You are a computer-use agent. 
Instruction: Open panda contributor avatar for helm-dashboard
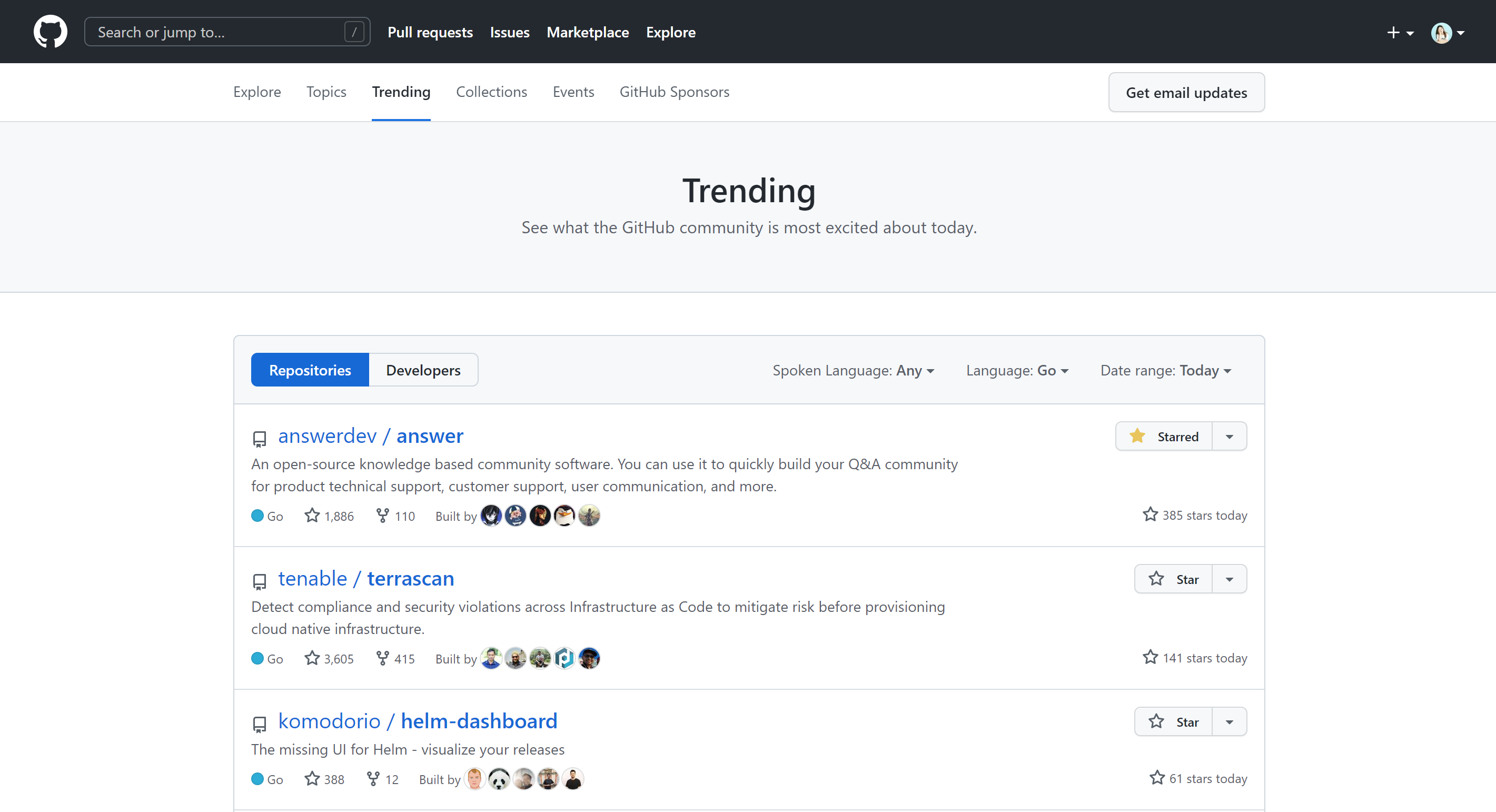tap(499, 779)
